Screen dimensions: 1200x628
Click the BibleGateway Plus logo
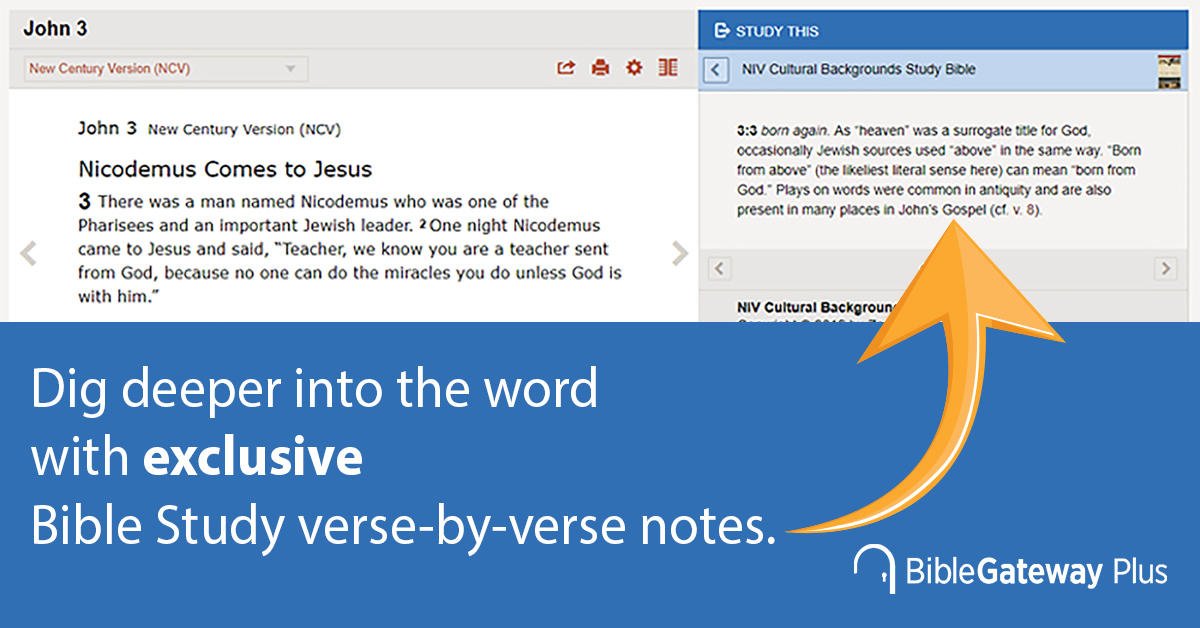(1010, 571)
